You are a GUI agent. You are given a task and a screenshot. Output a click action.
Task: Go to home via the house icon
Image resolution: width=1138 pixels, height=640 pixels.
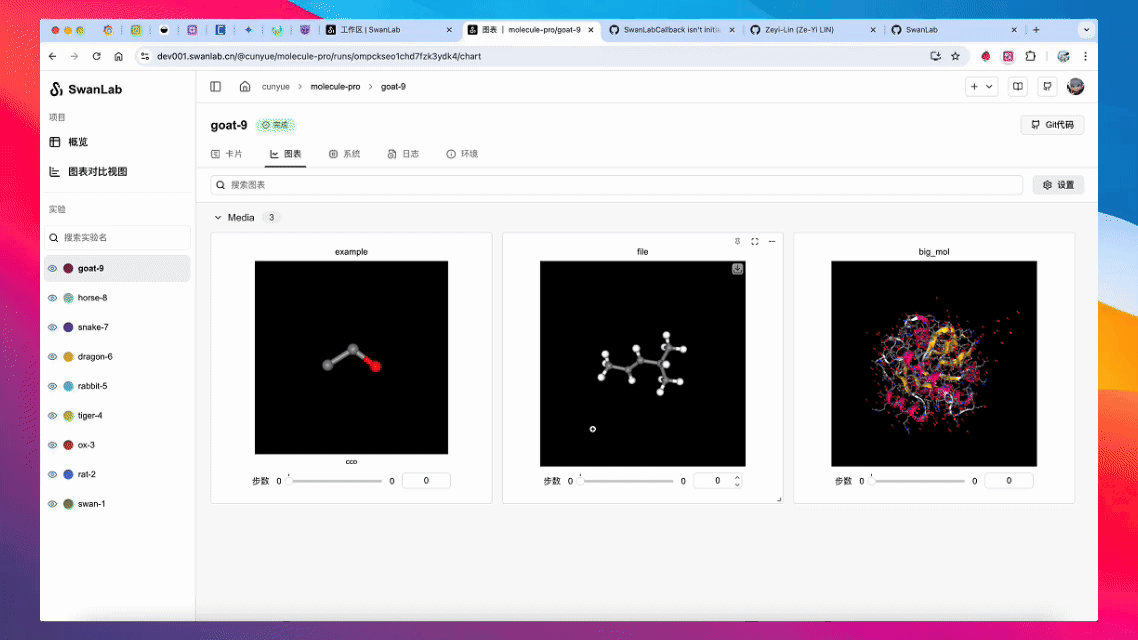click(245, 87)
